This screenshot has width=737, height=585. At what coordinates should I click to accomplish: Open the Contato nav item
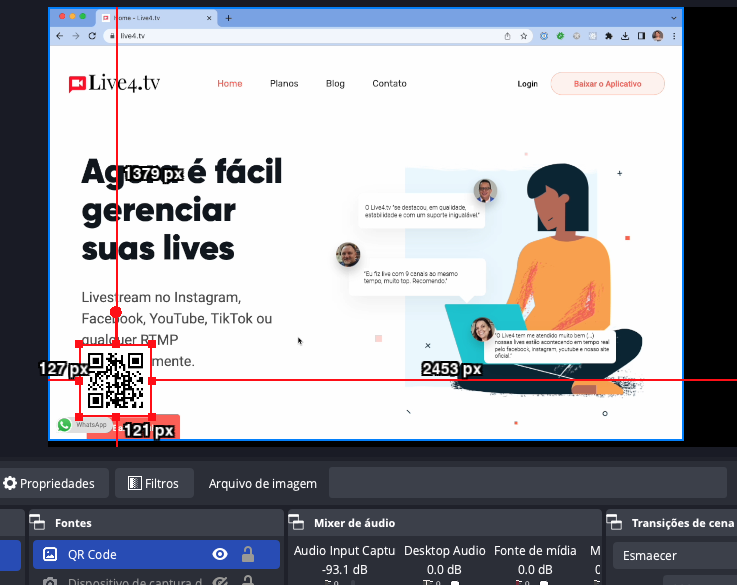tap(389, 84)
